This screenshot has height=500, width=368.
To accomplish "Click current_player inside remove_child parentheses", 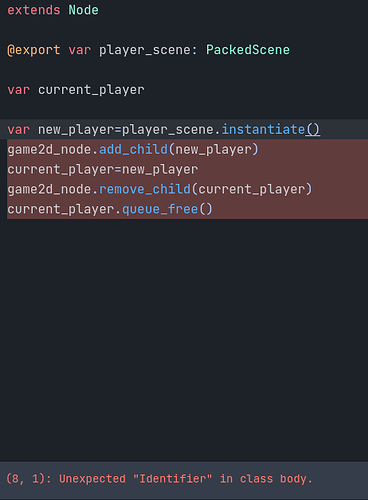I will pyautogui.click(x=252, y=189).
